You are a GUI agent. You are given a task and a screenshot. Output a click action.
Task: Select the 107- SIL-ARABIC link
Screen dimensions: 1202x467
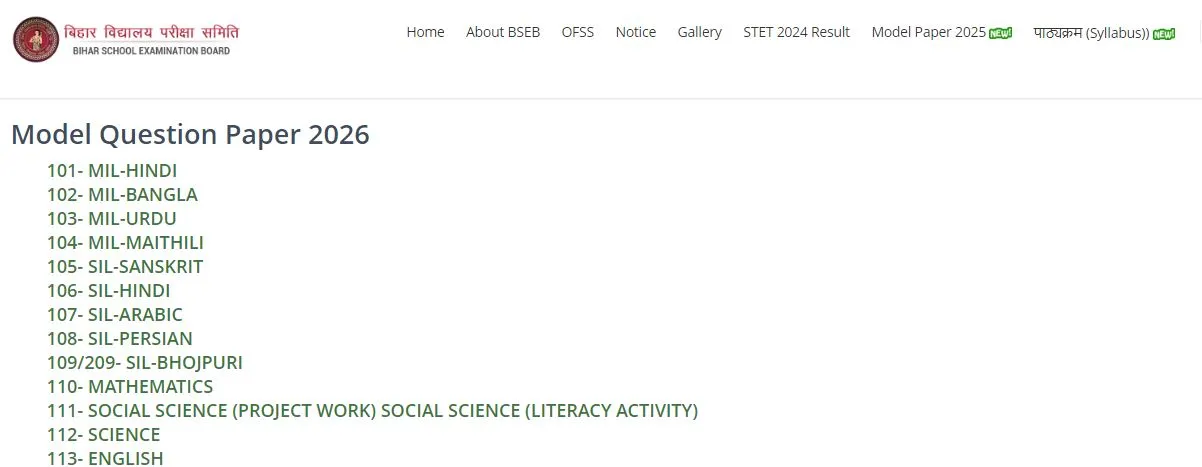click(x=115, y=315)
